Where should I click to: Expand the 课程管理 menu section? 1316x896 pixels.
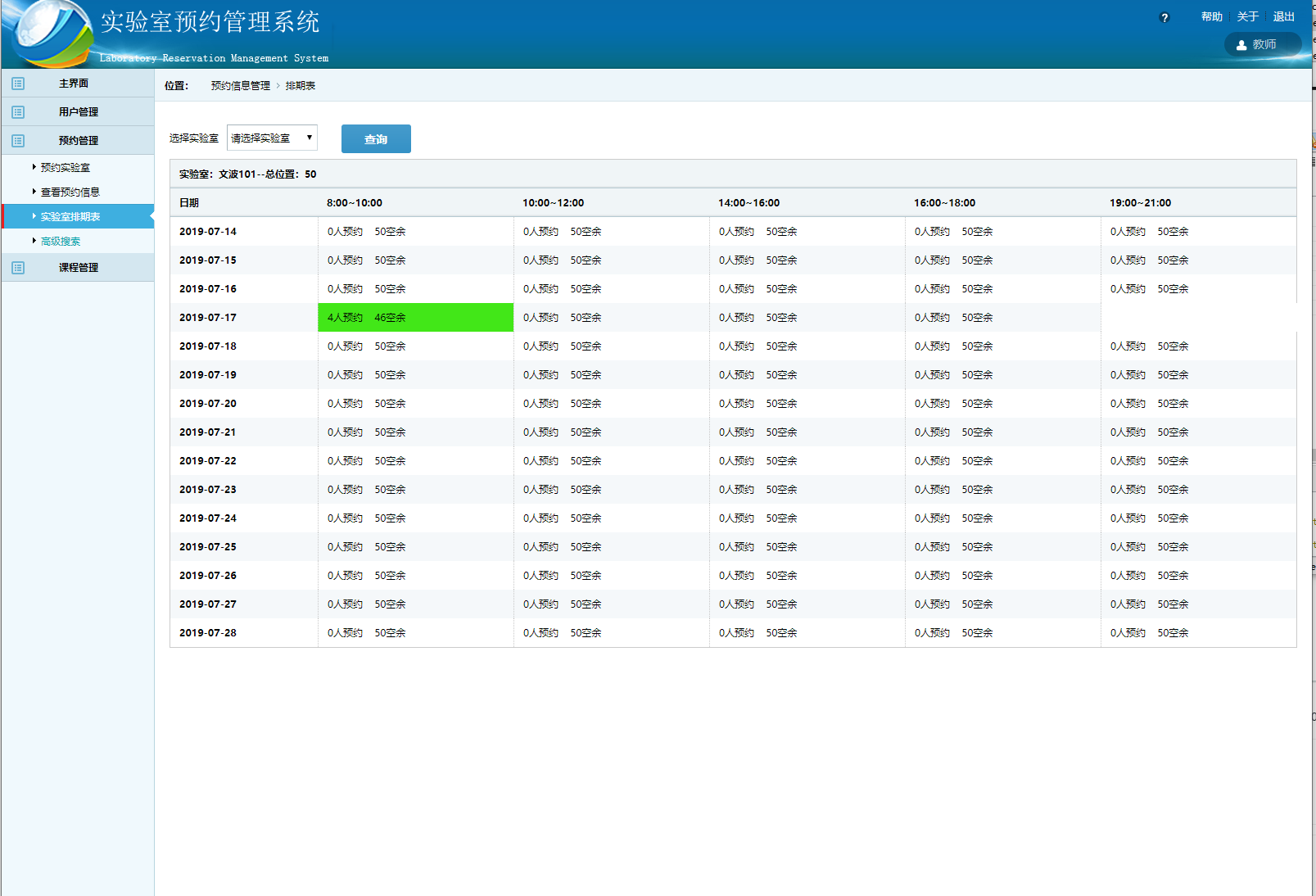coord(79,268)
